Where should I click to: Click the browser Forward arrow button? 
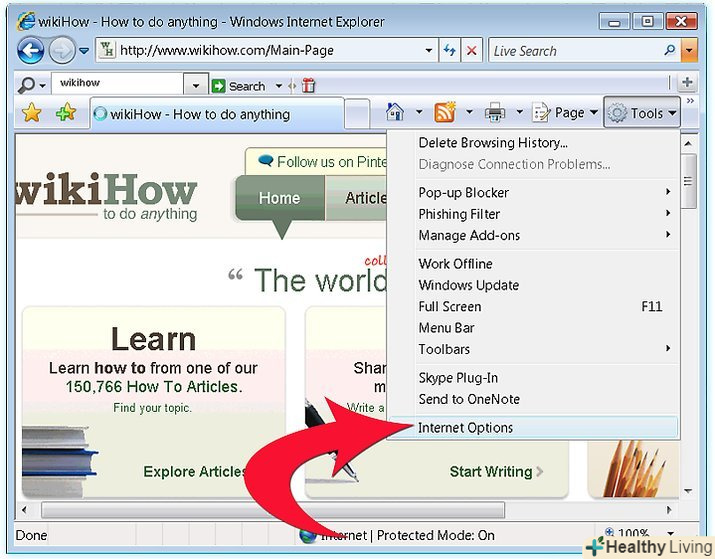point(62,51)
